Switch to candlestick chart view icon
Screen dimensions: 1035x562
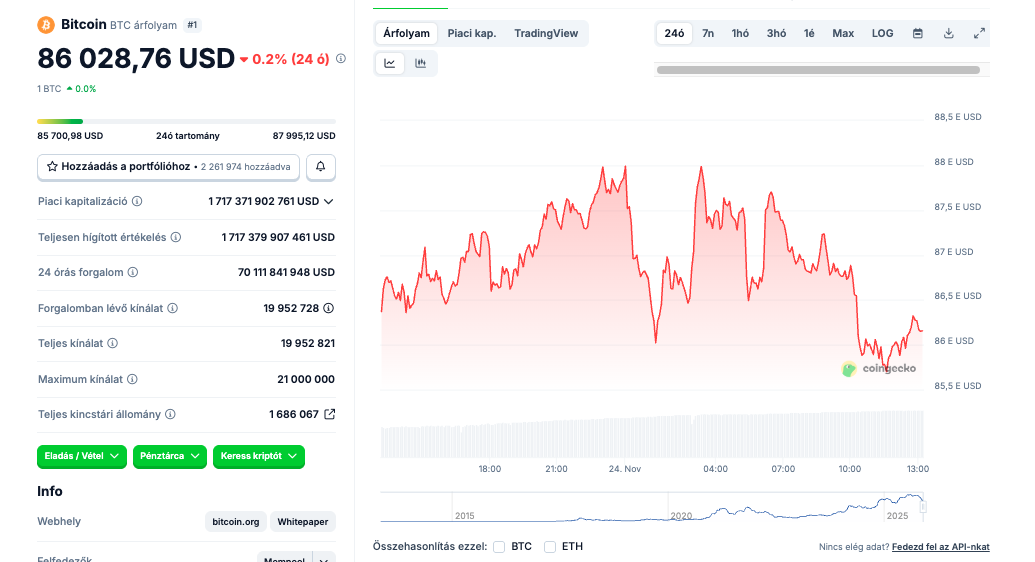tap(420, 63)
